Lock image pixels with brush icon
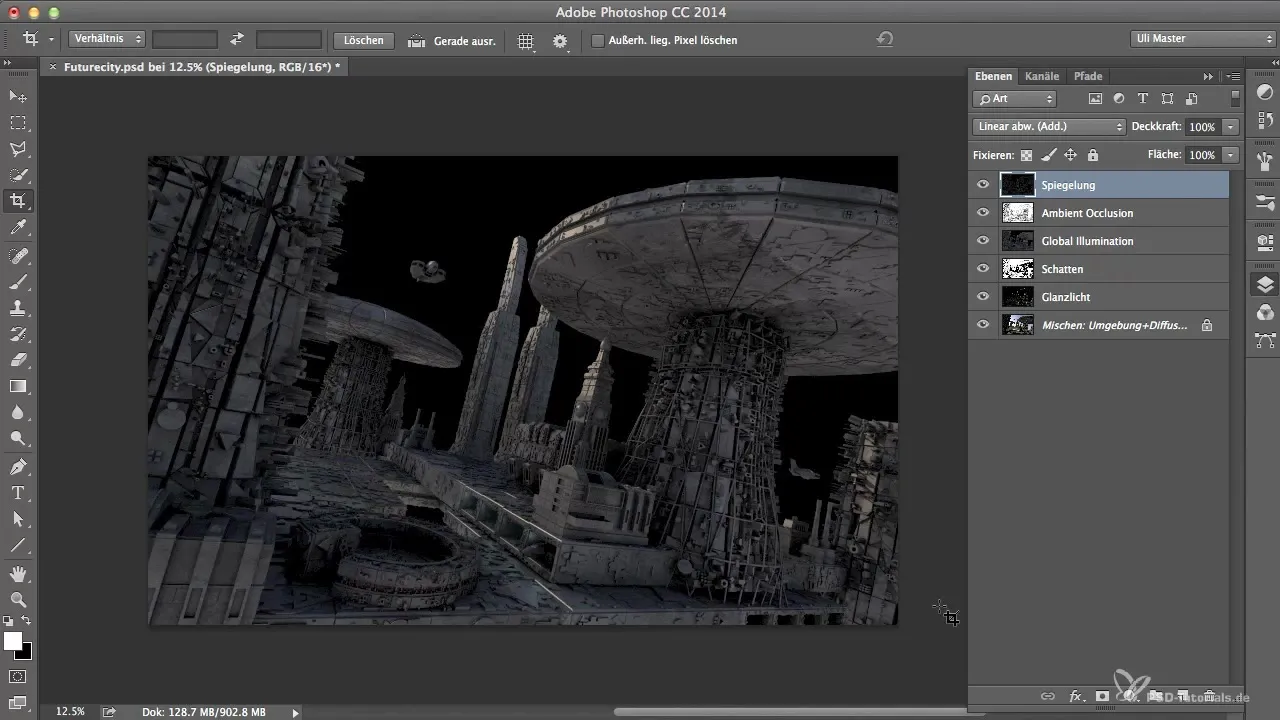Screen dimensions: 1280x720 (x=1048, y=155)
